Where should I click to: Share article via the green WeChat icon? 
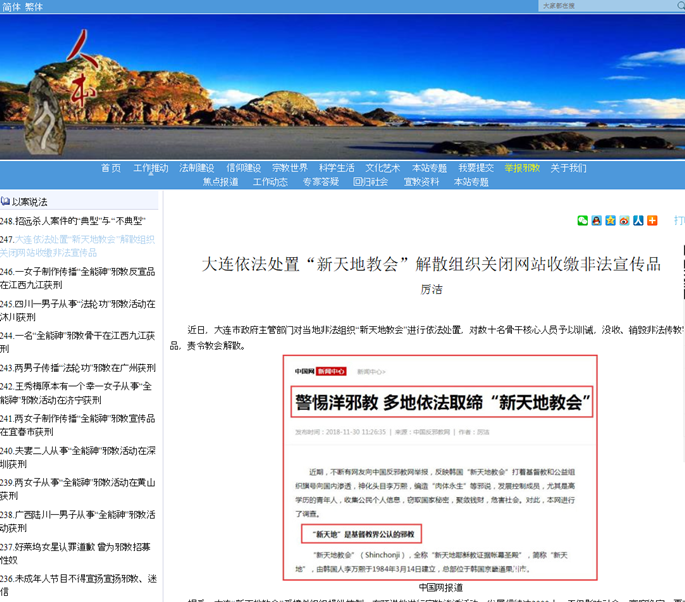coord(582,221)
